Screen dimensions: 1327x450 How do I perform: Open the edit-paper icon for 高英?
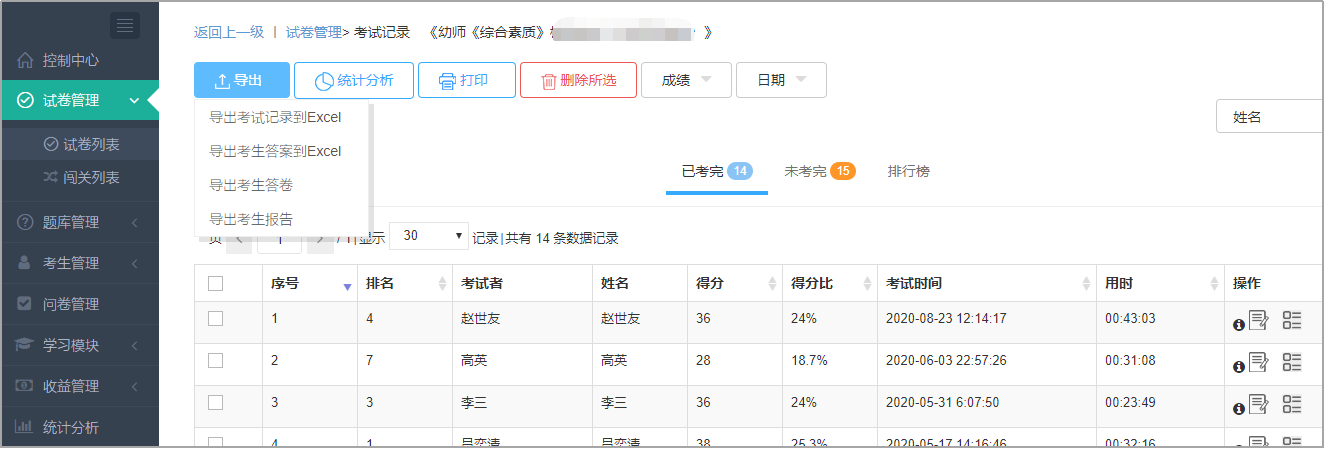[x=1258, y=362]
